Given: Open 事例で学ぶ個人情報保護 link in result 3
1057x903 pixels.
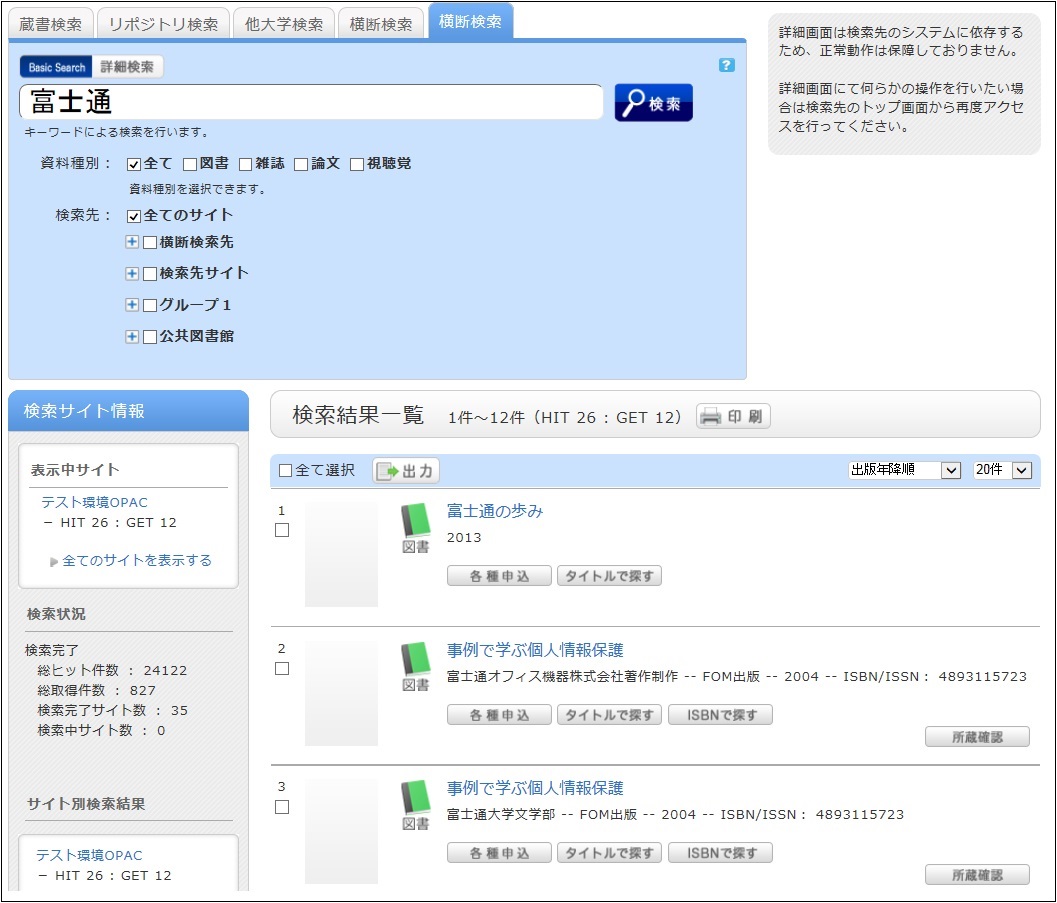Looking at the screenshot, I should point(535,788).
